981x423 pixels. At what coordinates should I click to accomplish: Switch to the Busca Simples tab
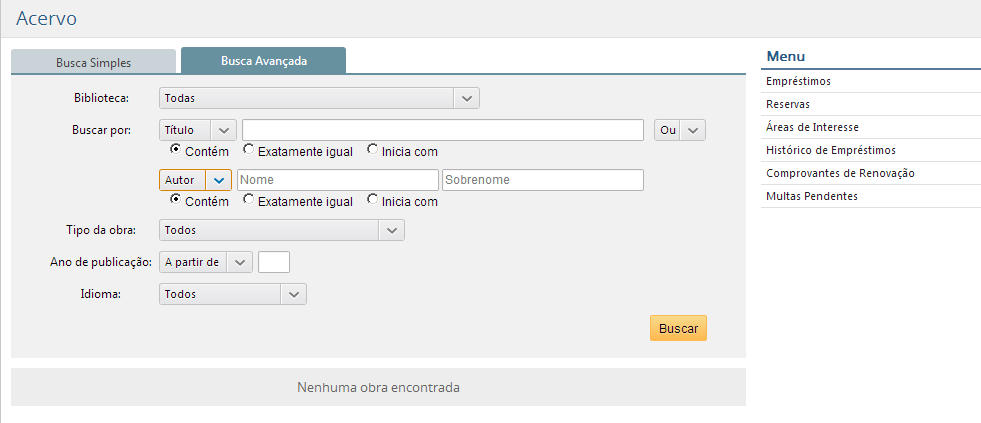pos(93,62)
